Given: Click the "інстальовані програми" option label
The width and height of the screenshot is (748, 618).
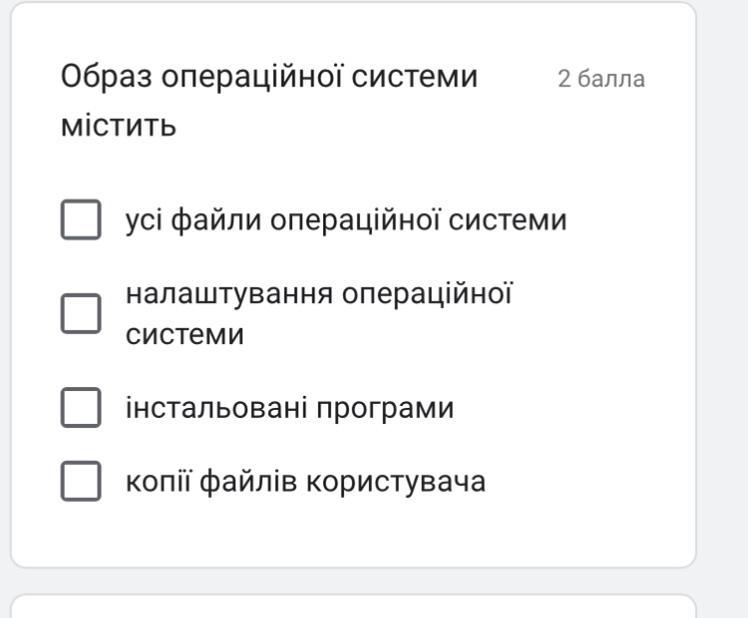Looking at the screenshot, I should 289,408.
